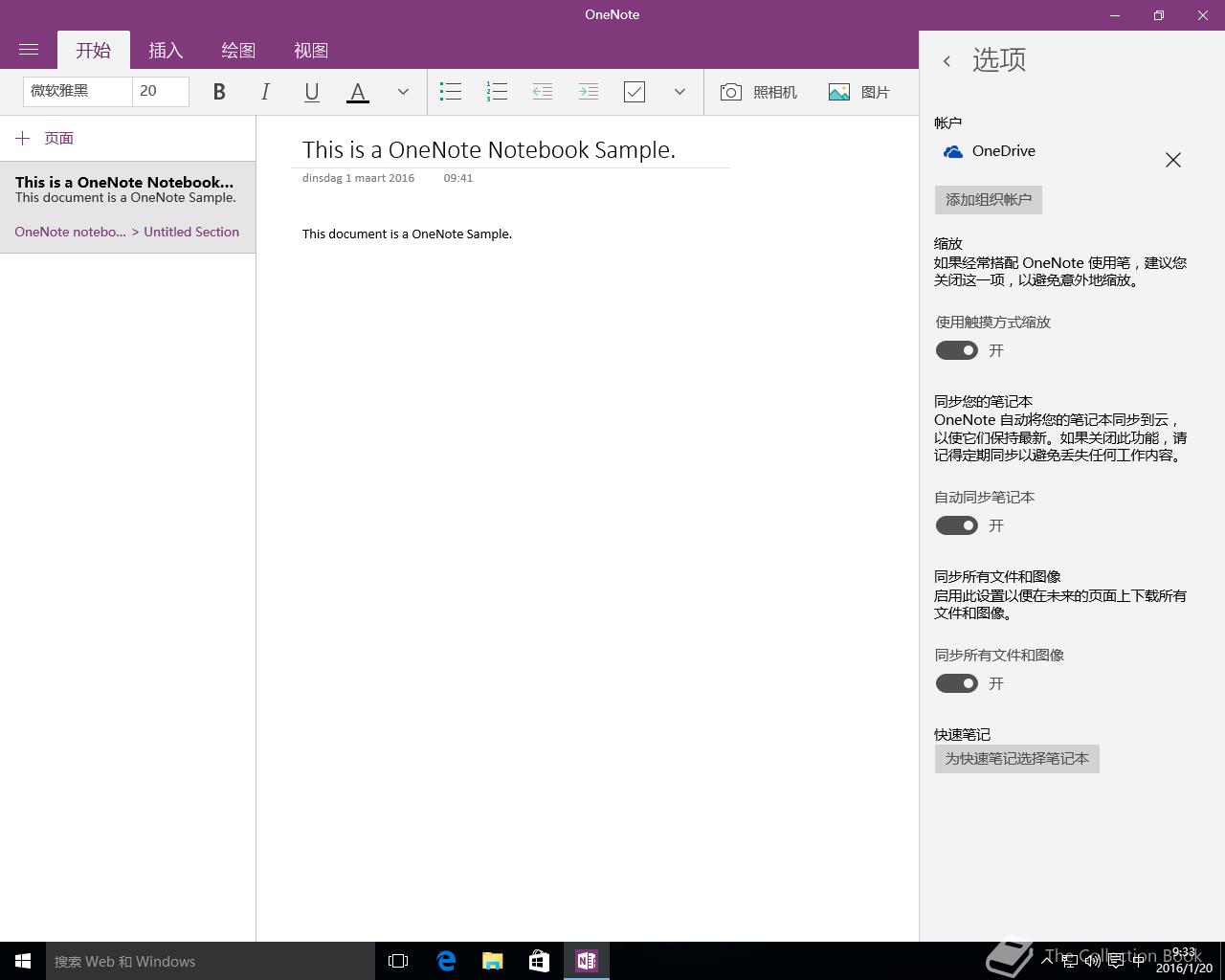Screen dimensions: 1225x980
Task: Apply underline formatting
Action: tap(311, 92)
